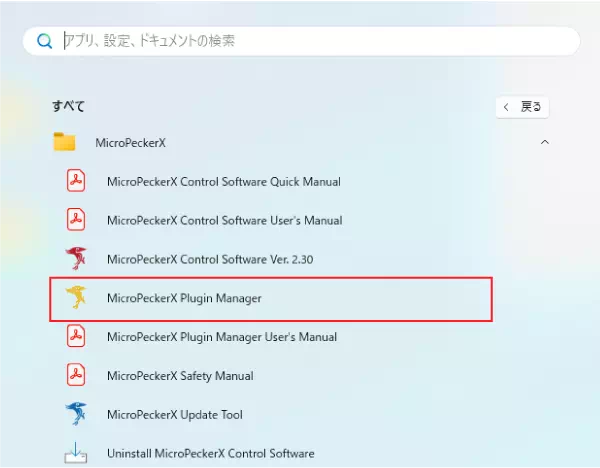
Task: Click the blue Update Tool icon
Action: [x=76, y=414]
